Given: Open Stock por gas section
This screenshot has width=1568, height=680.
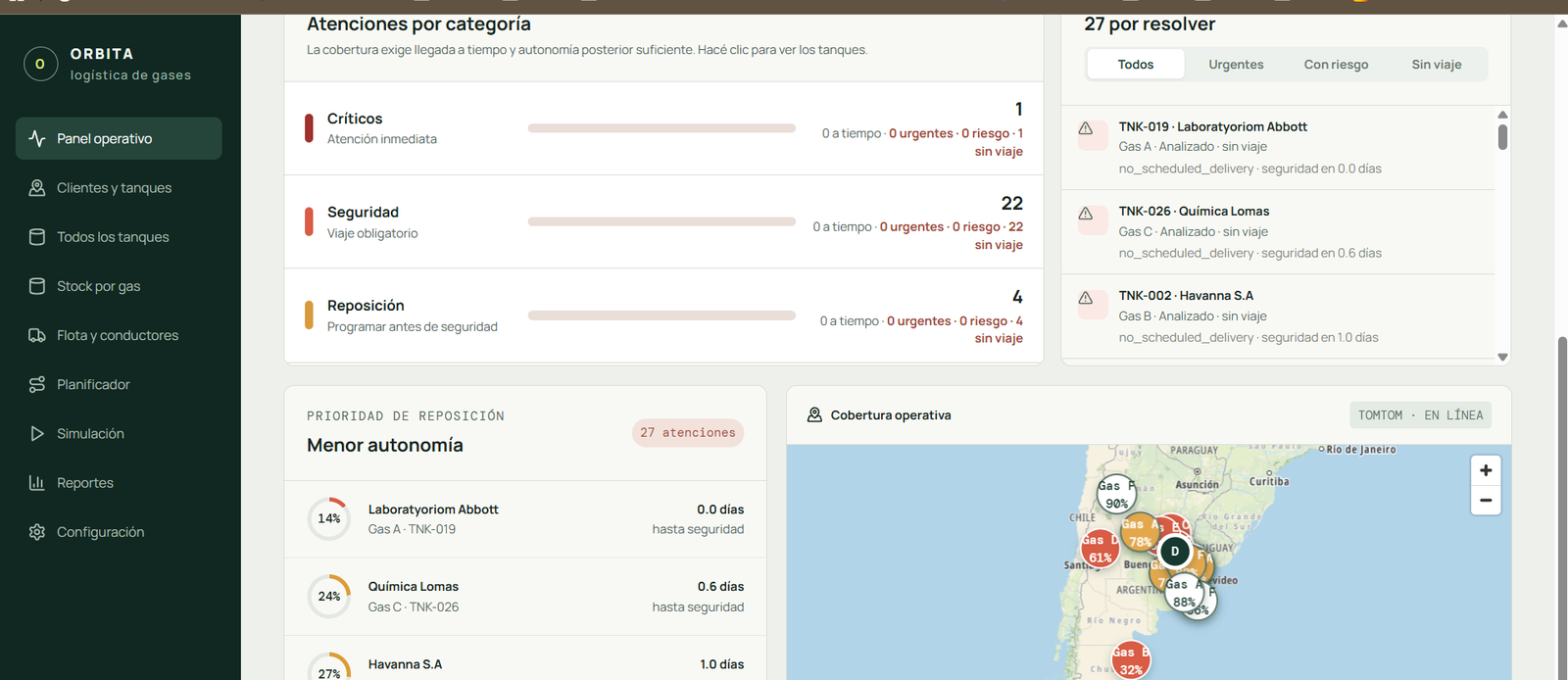Looking at the screenshot, I should [x=119, y=285].
